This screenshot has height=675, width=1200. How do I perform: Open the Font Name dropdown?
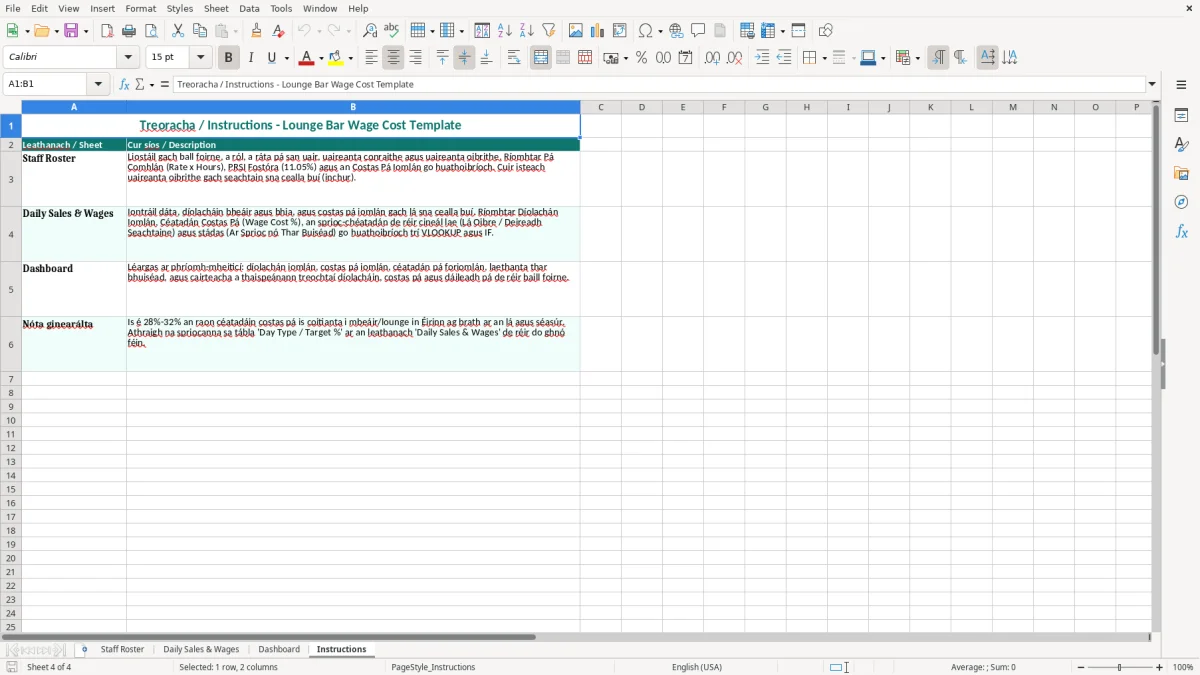point(128,58)
